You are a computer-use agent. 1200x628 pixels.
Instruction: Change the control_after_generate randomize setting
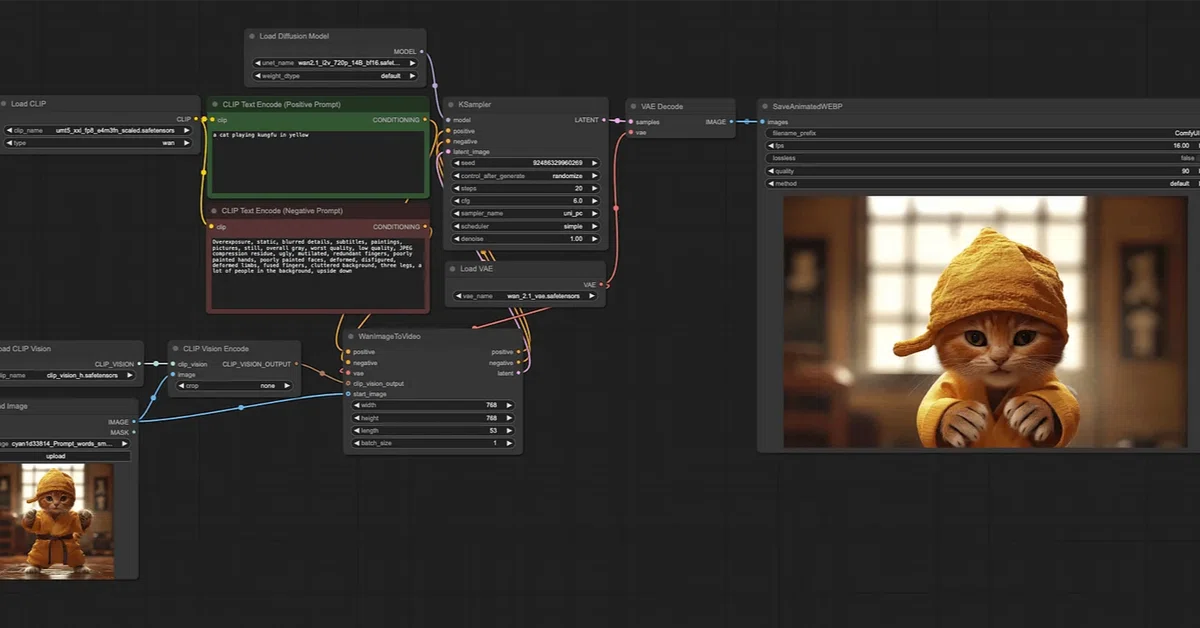[525, 175]
